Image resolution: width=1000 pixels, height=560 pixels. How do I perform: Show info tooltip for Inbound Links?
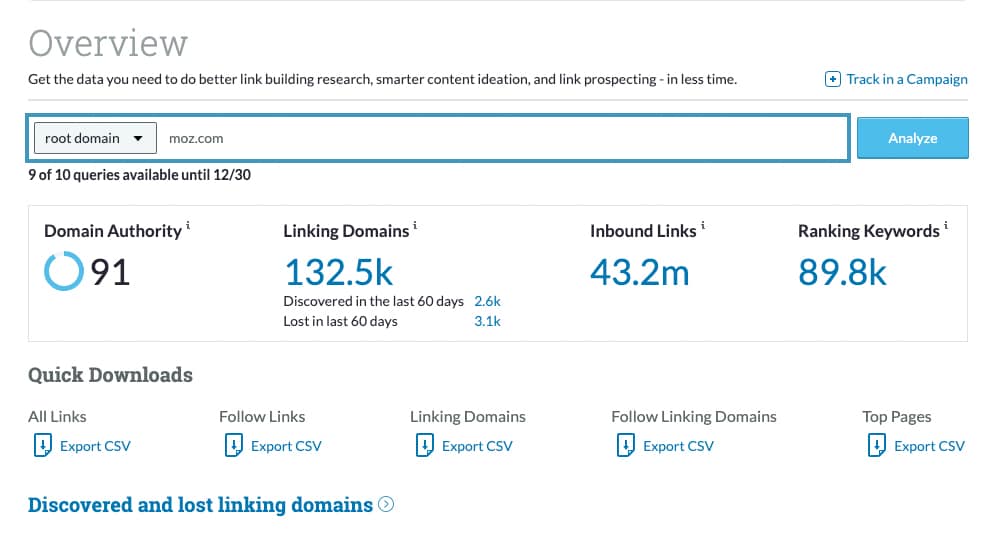[703, 225]
